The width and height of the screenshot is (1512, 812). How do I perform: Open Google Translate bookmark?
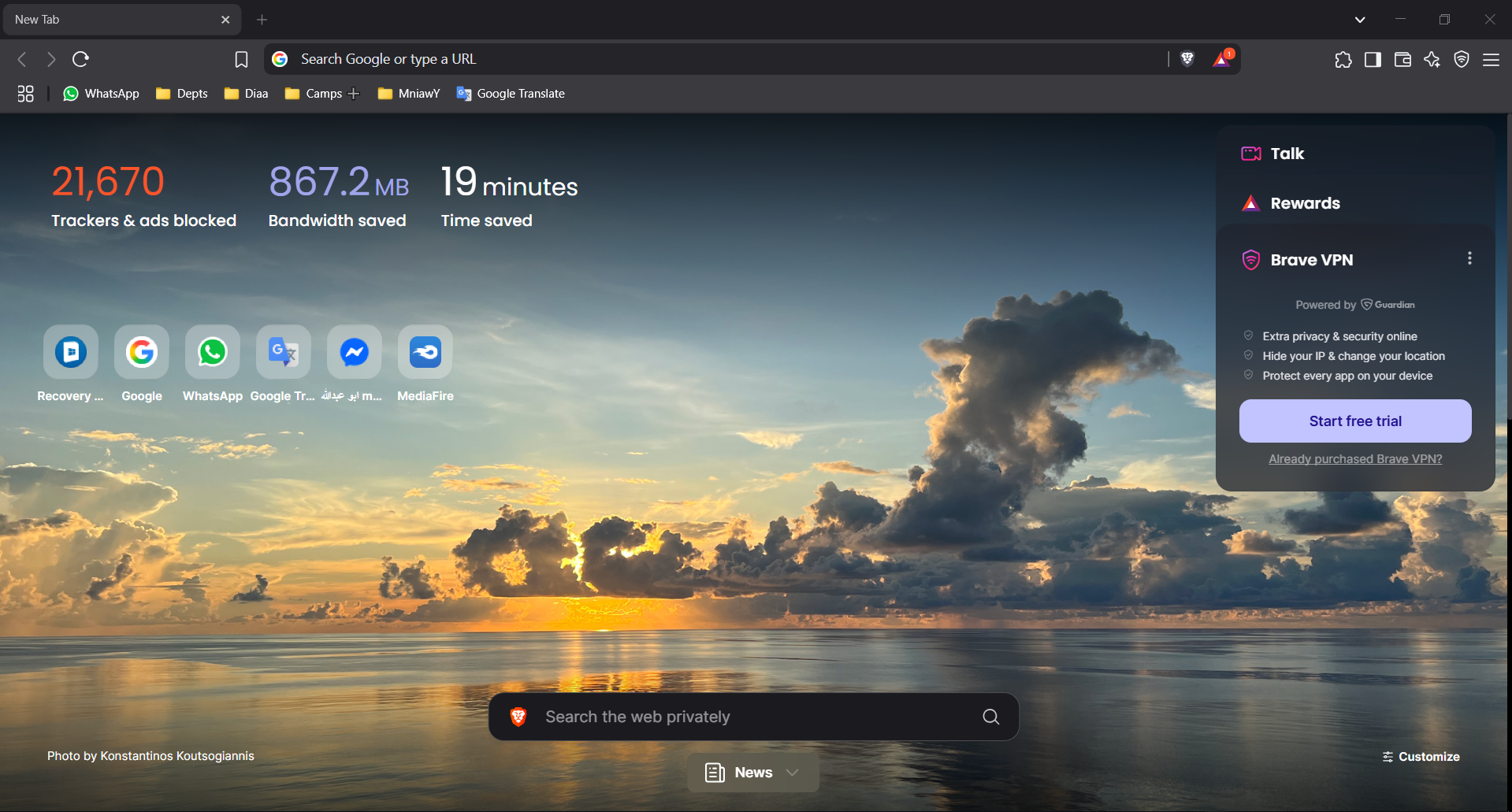click(511, 94)
